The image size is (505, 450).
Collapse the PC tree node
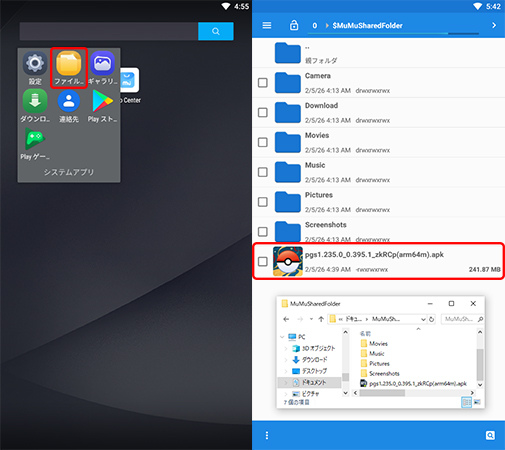[x=282, y=337]
